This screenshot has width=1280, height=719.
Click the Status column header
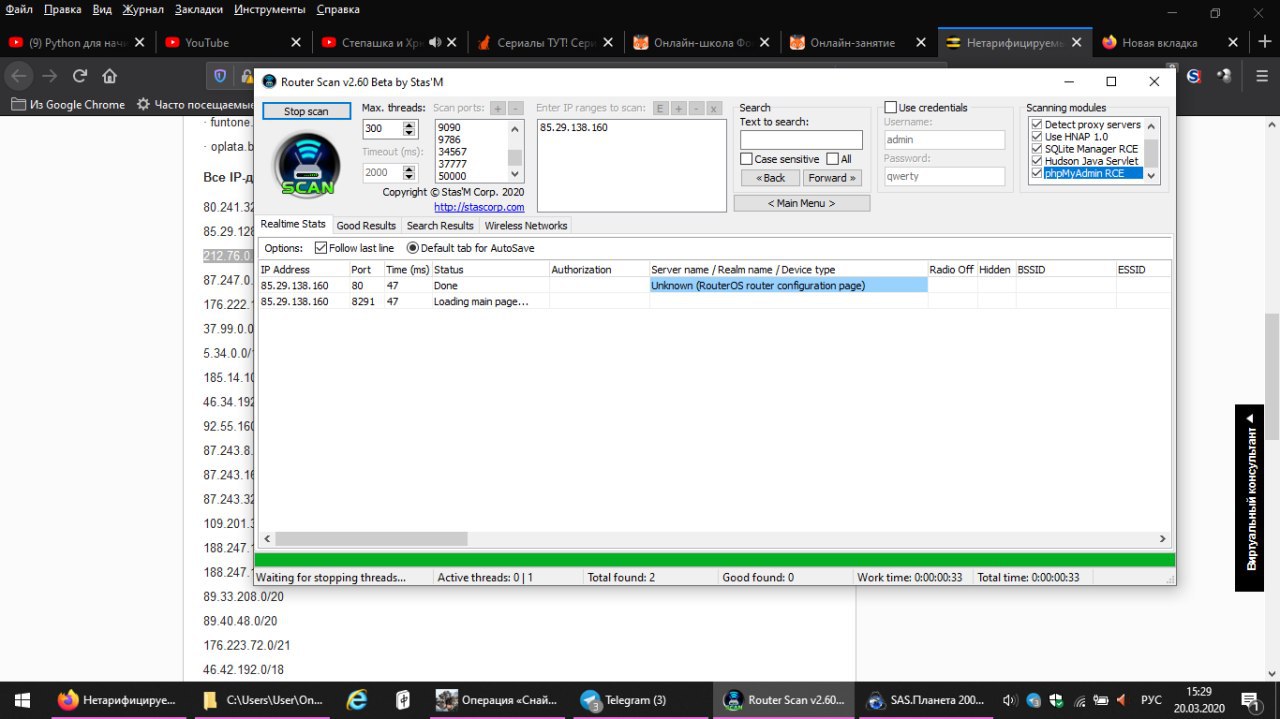pyautogui.click(x=490, y=270)
